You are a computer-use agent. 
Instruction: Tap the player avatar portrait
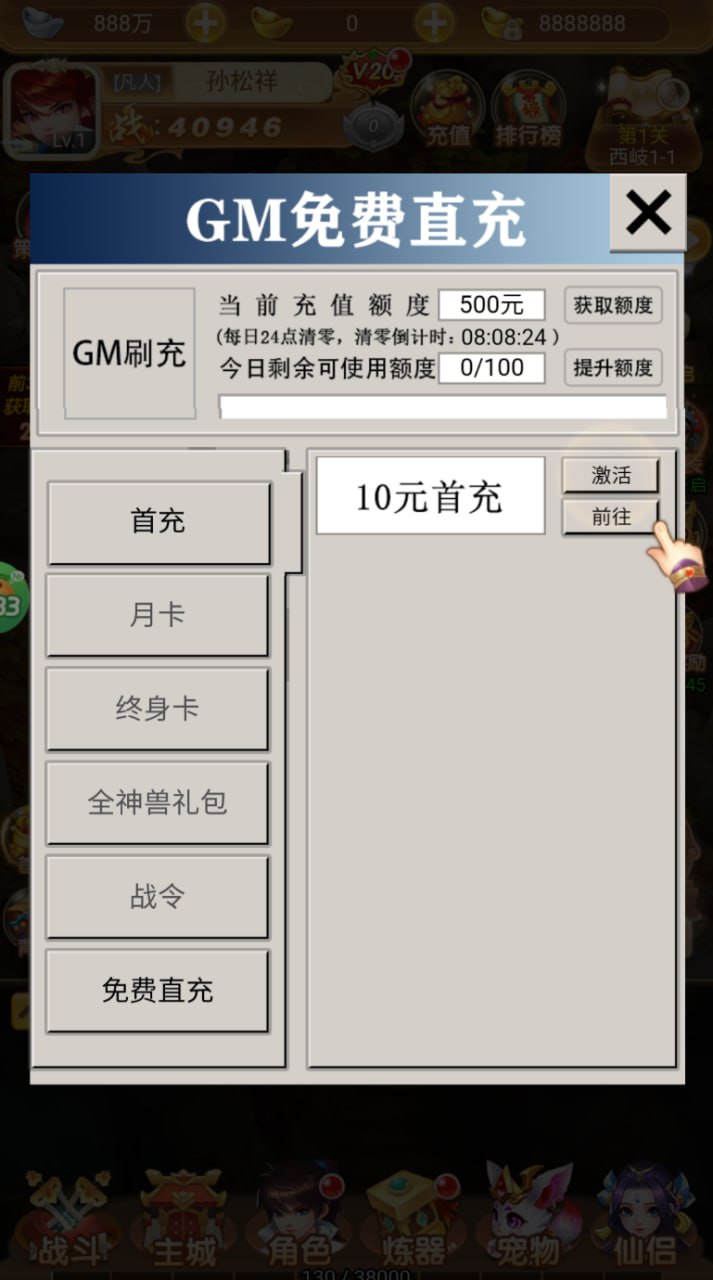pos(54,110)
